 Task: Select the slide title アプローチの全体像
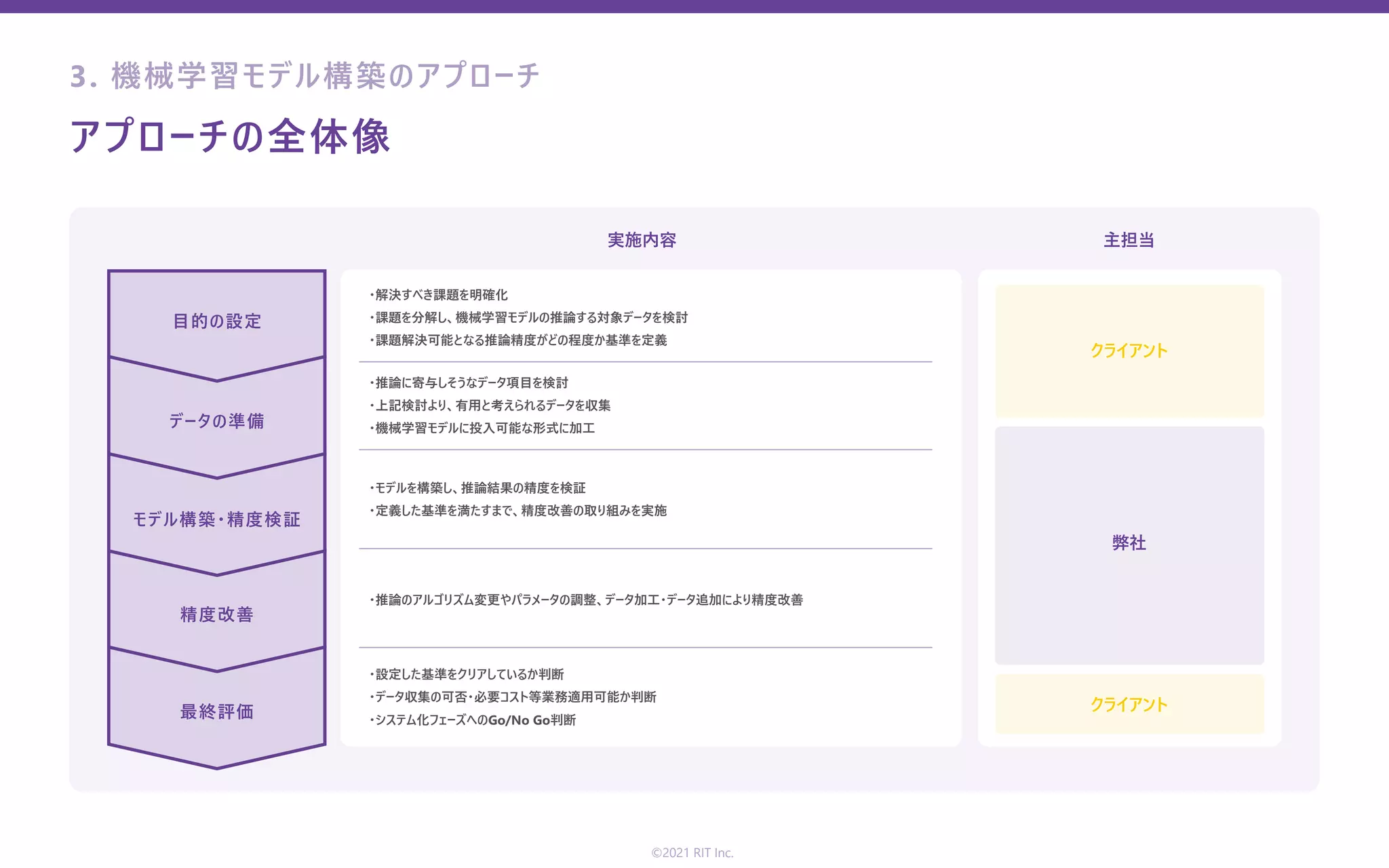click(230, 136)
